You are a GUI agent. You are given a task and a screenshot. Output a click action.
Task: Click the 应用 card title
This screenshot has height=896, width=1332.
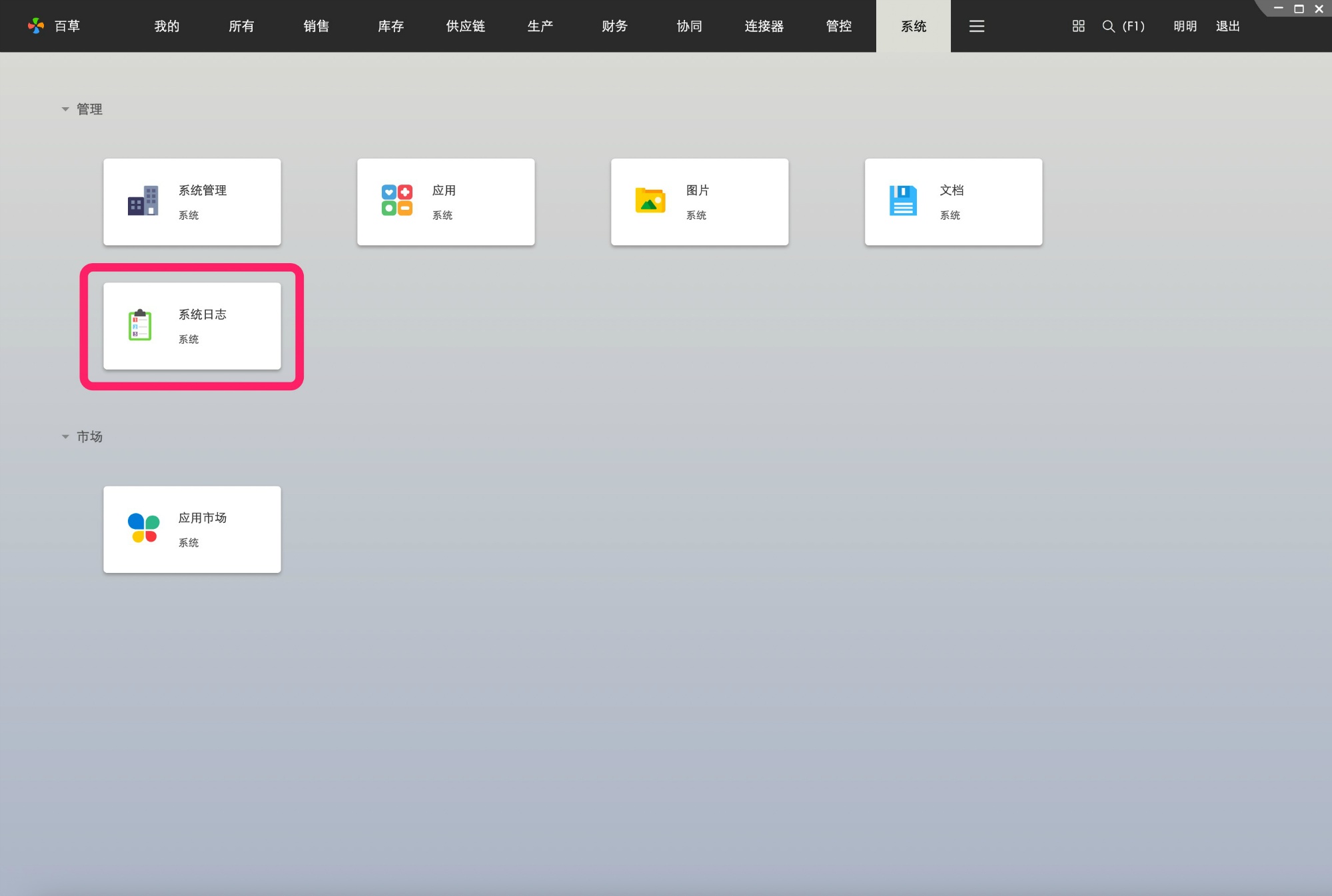pyautogui.click(x=444, y=191)
